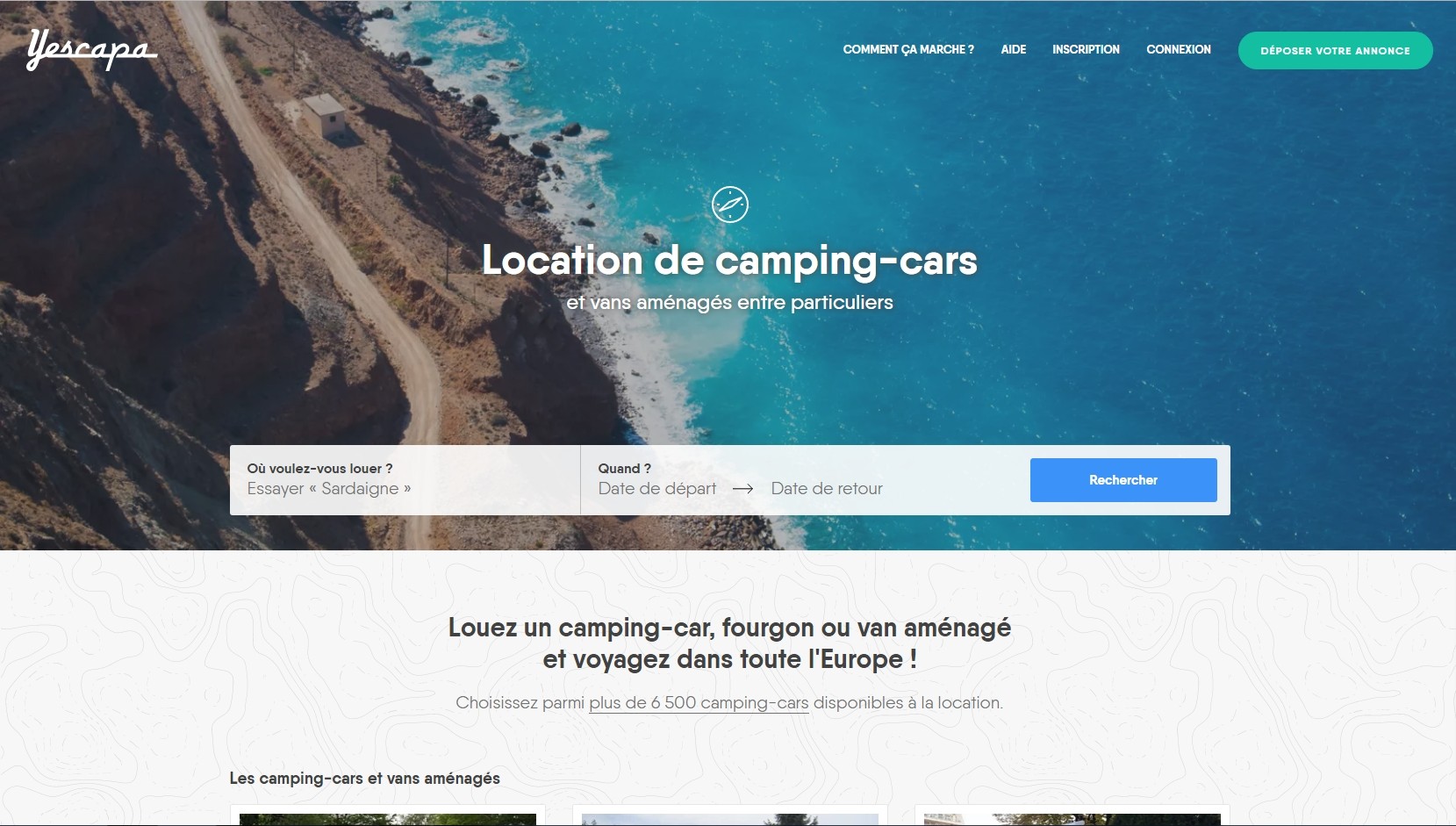Open the Aide menu item
Viewport: 1456px width, 826px height.
click(x=1014, y=49)
